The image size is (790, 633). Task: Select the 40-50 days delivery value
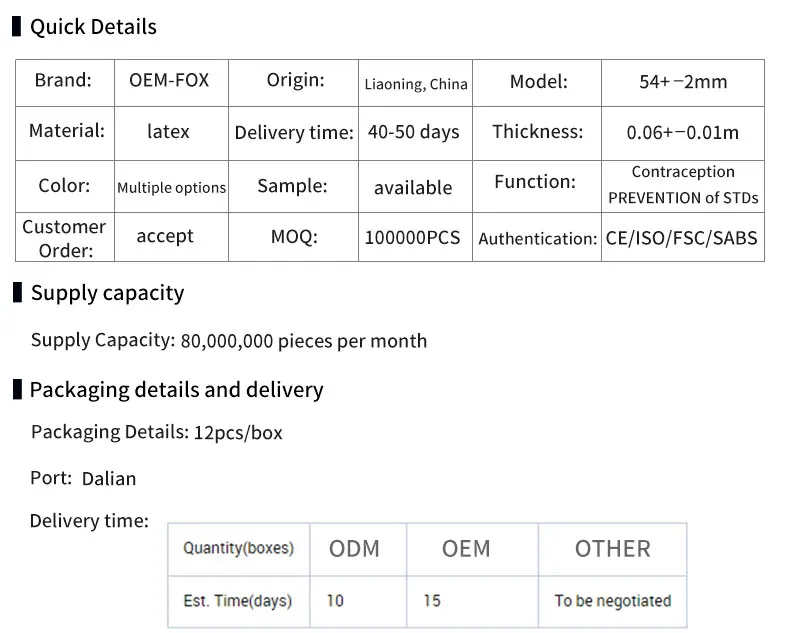(414, 132)
